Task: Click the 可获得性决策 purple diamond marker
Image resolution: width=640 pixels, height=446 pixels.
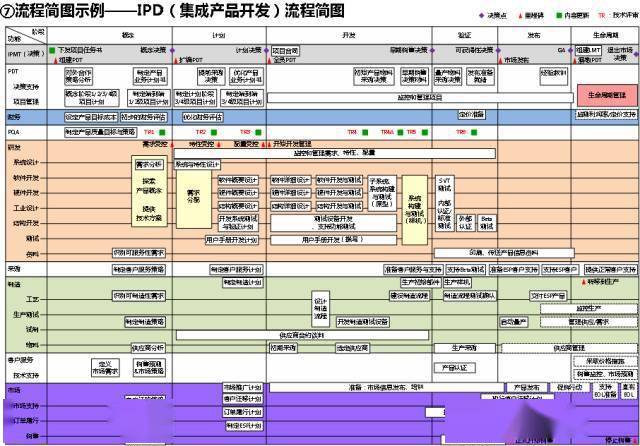Action: 498,50
